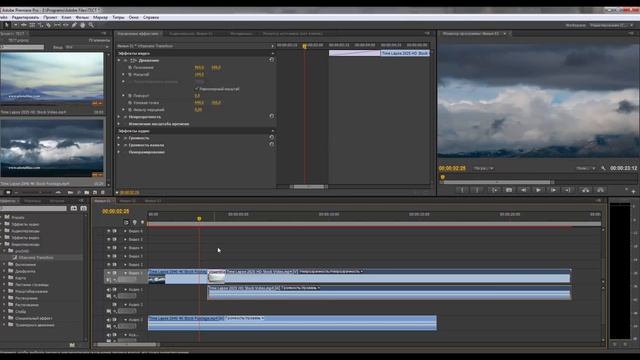Select the Zoom magnifier tool
The height and width of the screenshot is (360, 640).
91,25
